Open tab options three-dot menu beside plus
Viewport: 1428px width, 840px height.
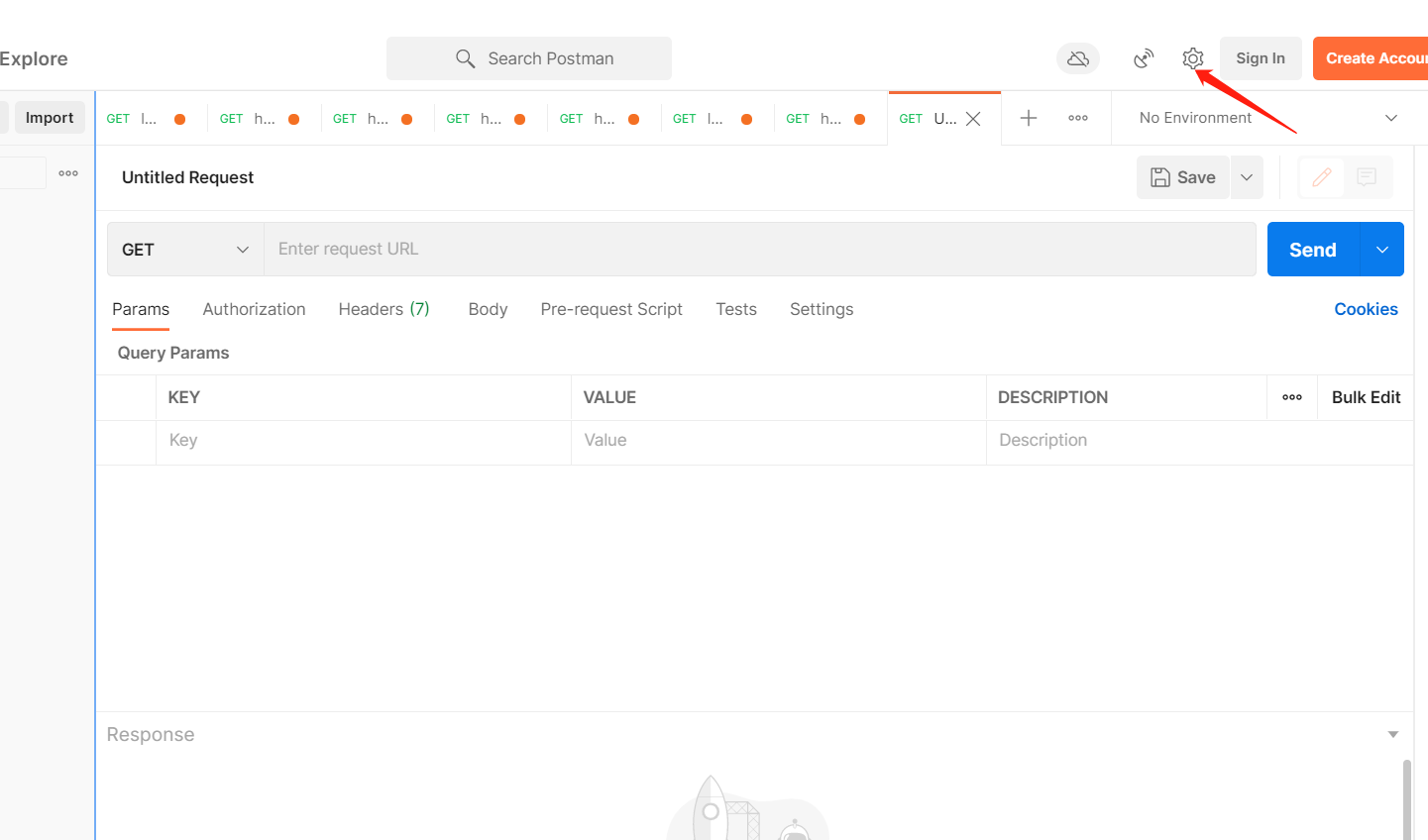click(1078, 118)
